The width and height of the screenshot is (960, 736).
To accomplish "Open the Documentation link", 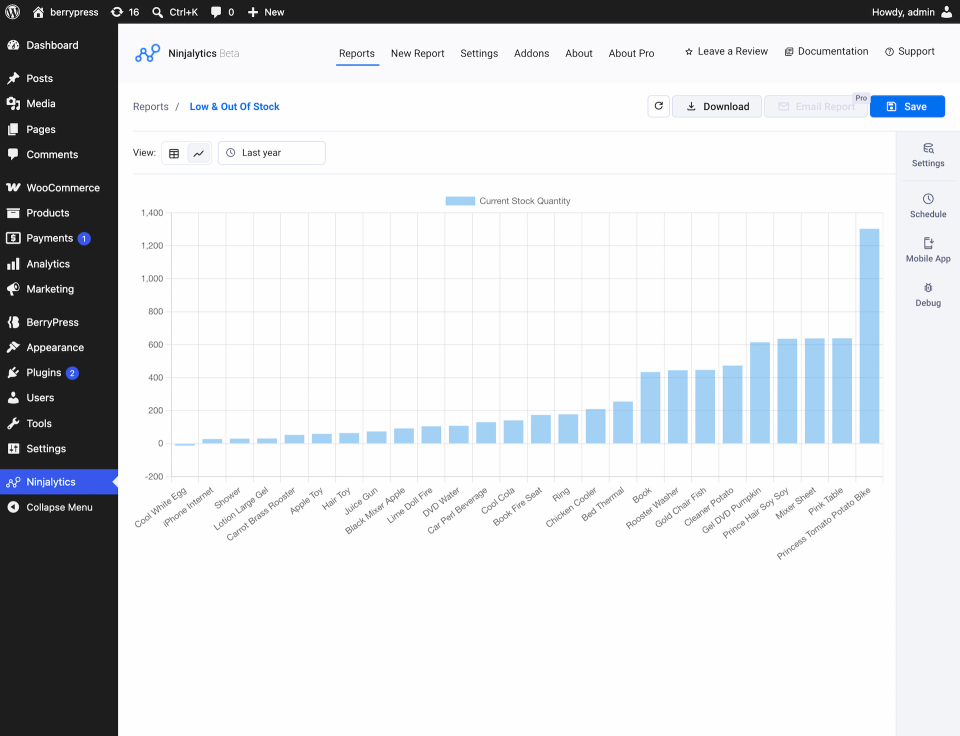I will (827, 51).
